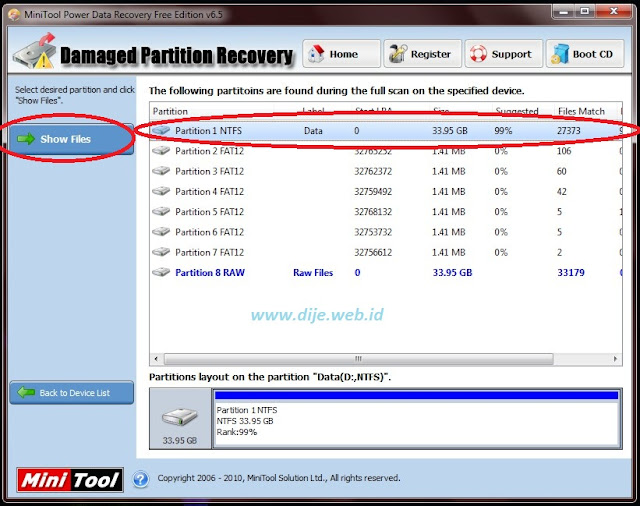Click start LBA value 32759492
Screen dimensions: 640x506
[x=373, y=191]
